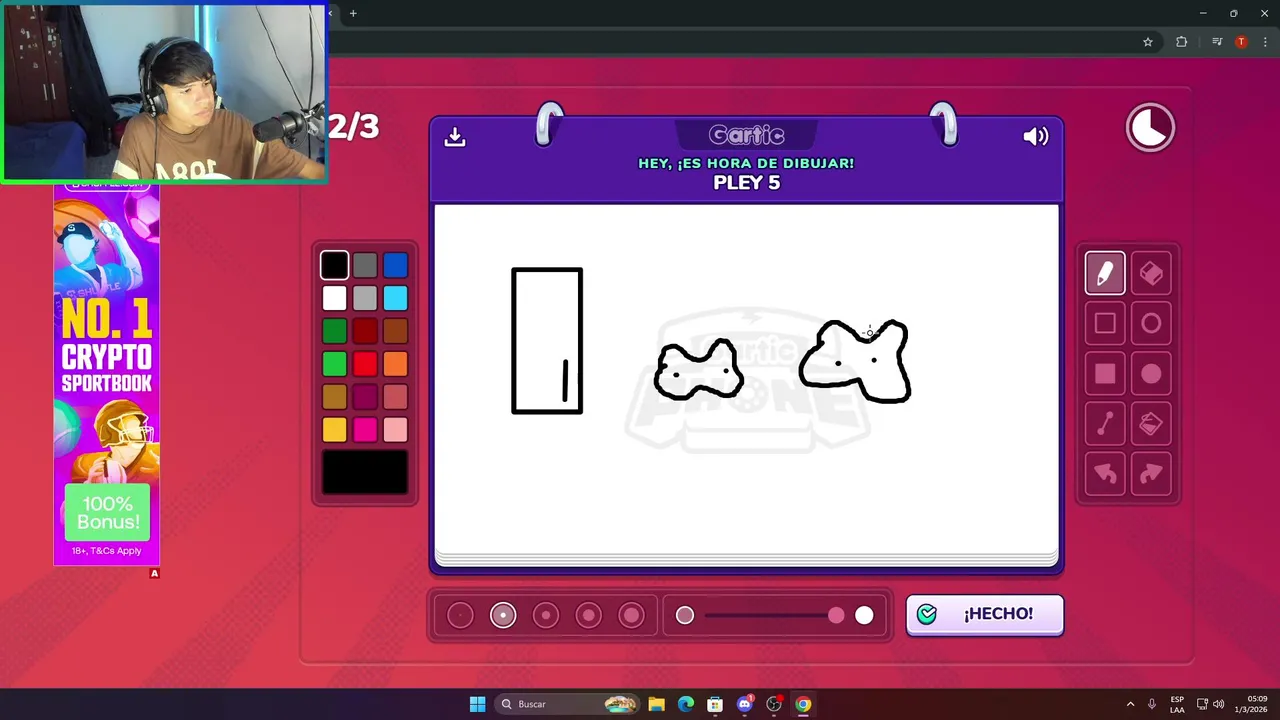Click the microphone tray icon
Viewport: 1280px width, 720px height.
point(1152,704)
